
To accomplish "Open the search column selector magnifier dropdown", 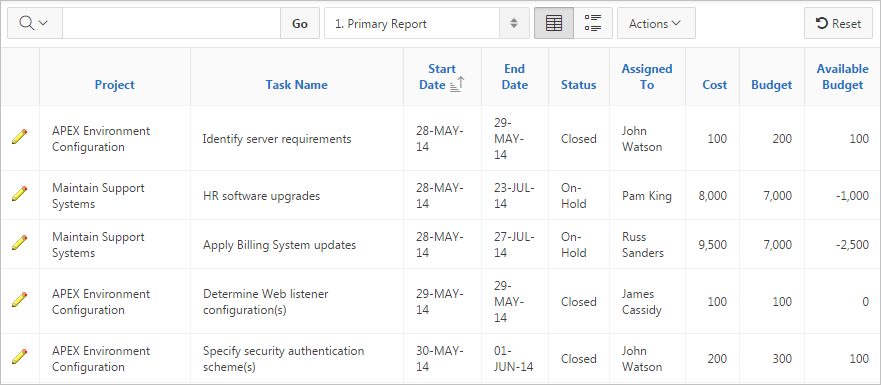I will pyautogui.click(x=34, y=24).
